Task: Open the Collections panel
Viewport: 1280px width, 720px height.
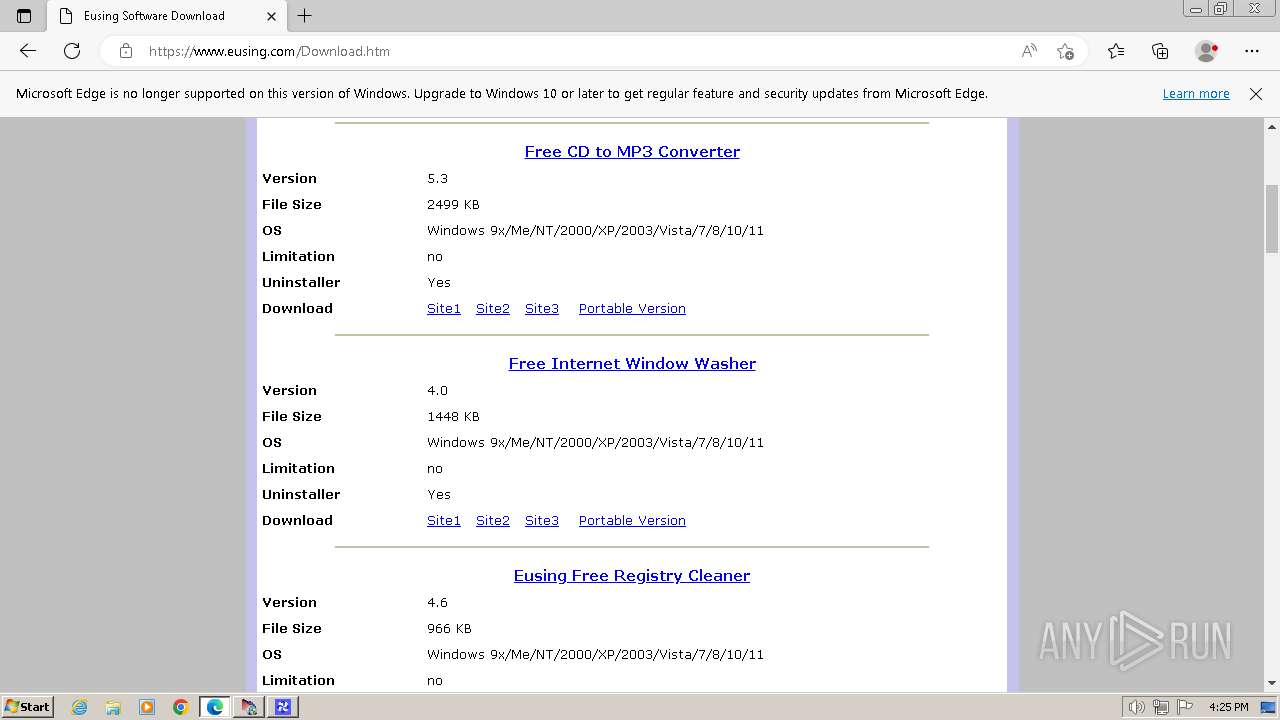Action: click(x=1160, y=51)
